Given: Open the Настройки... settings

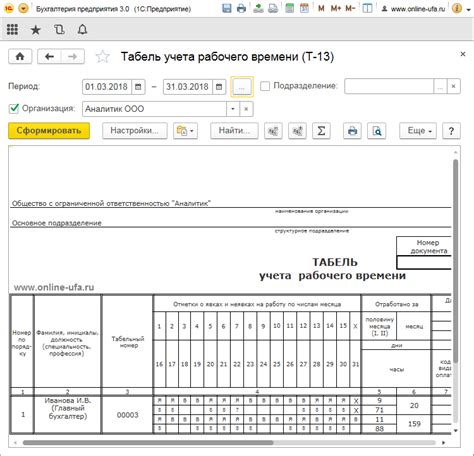Looking at the screenshot, I should (x=135, y=131).
